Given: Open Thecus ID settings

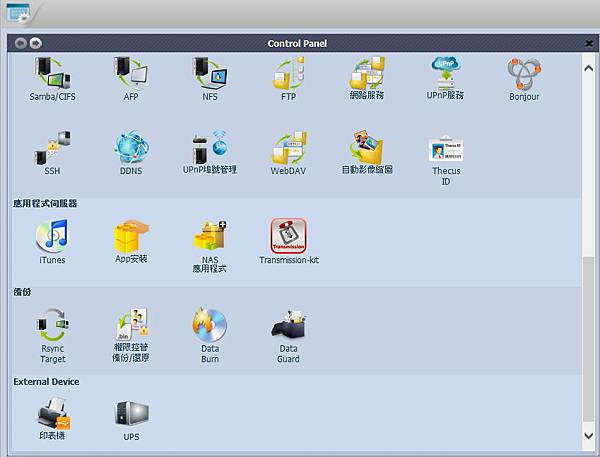Looking at the screenshot, I should tap(446, 160).
